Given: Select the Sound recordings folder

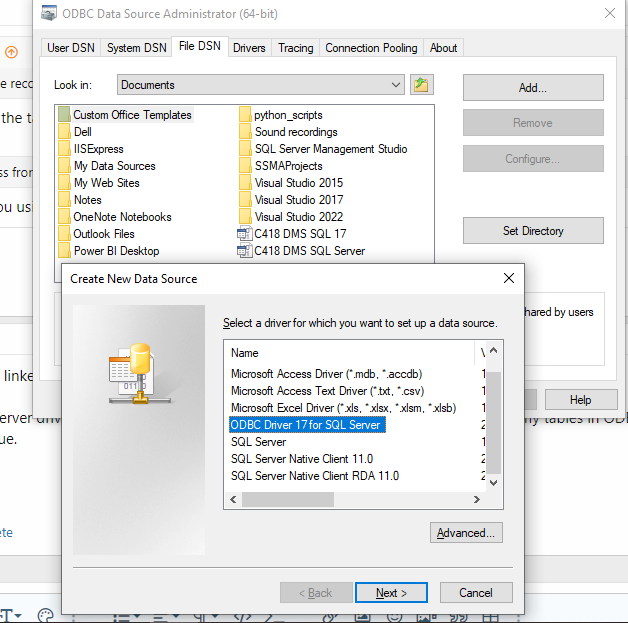Looking at the screenshot, I should [289, 132].
